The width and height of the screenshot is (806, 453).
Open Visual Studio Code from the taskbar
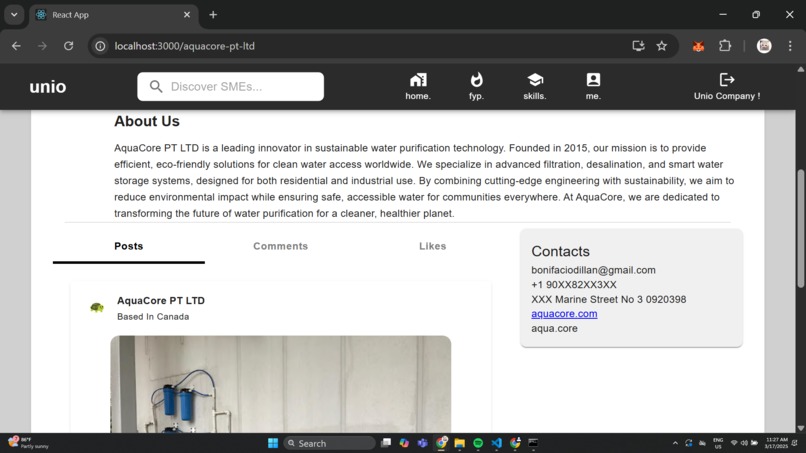click(497, 443)
